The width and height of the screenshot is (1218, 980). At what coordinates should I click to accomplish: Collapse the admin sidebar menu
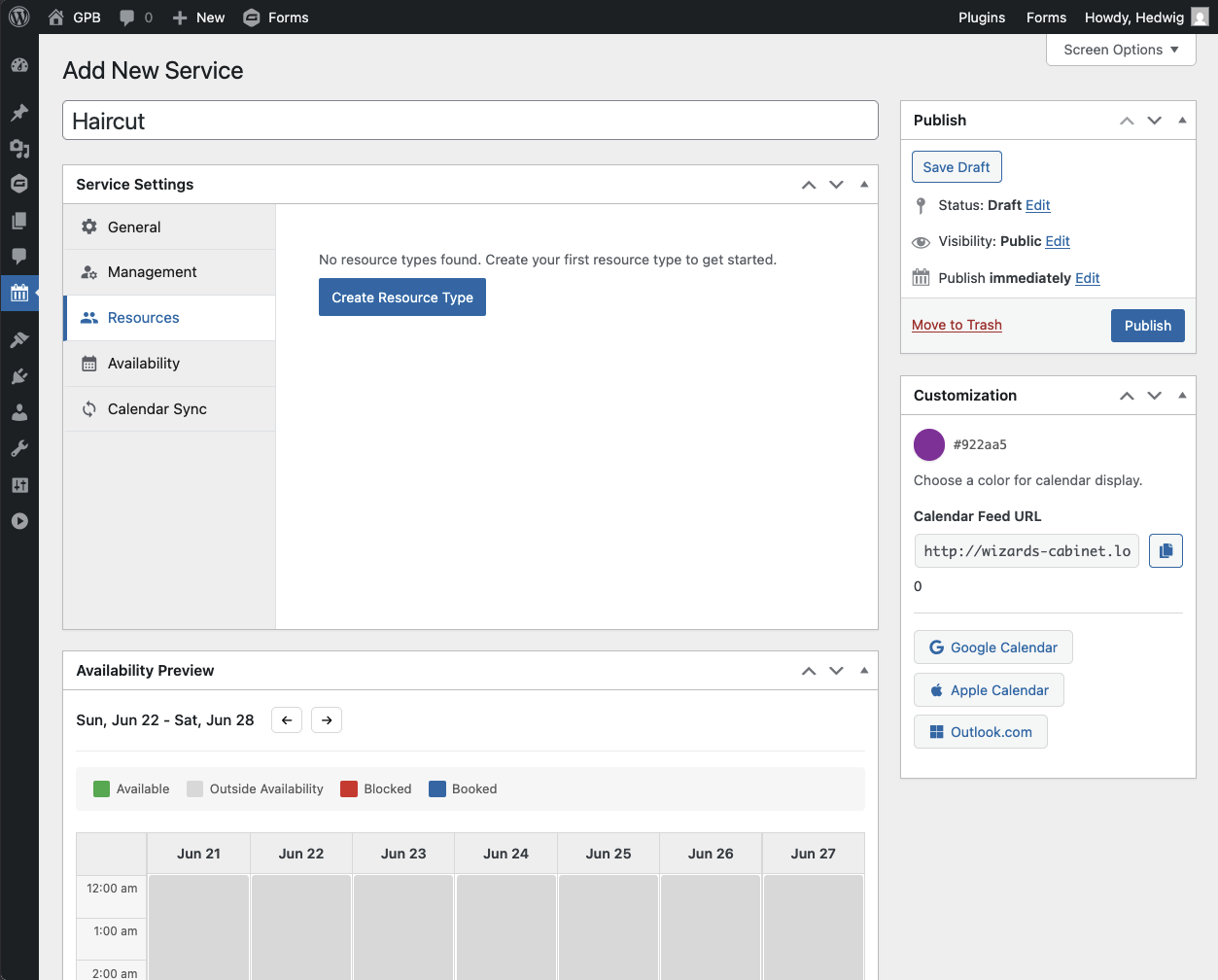pyautogui.click(x=19, y=521)
